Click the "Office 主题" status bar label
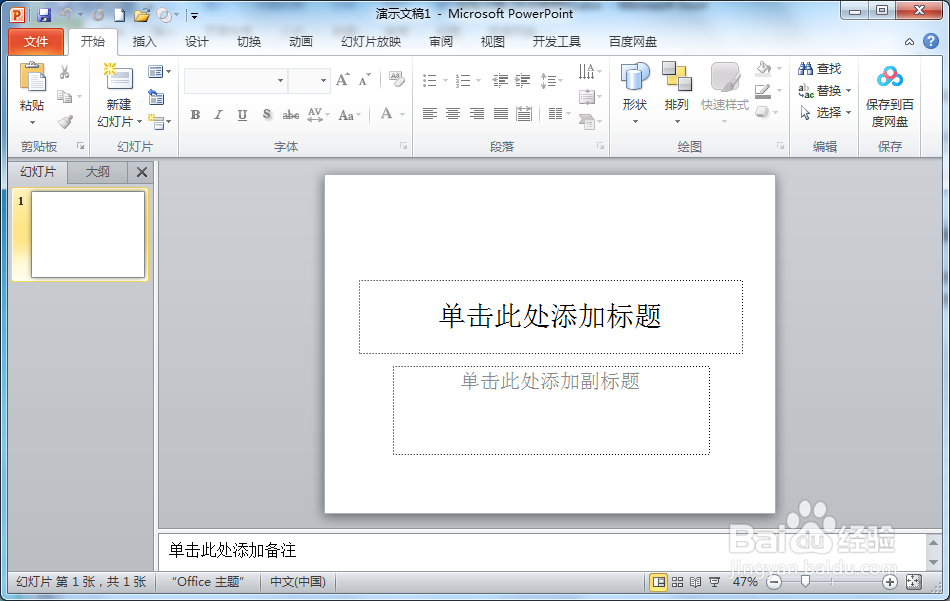The image size is (950, 601). pyautogui.click(x=208, y=582)
